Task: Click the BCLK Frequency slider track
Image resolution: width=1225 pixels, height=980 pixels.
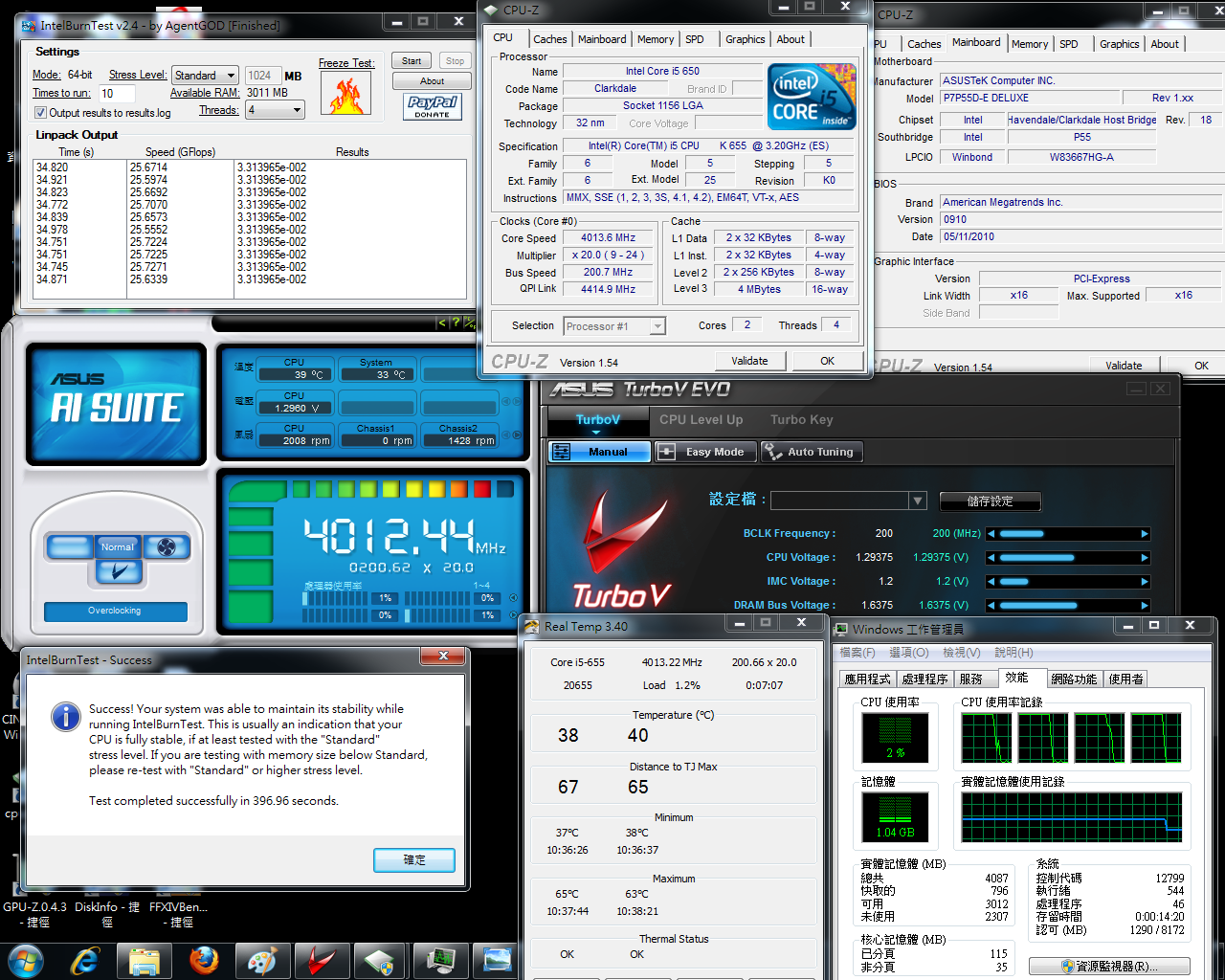Action: click(x=1068, y=534)
